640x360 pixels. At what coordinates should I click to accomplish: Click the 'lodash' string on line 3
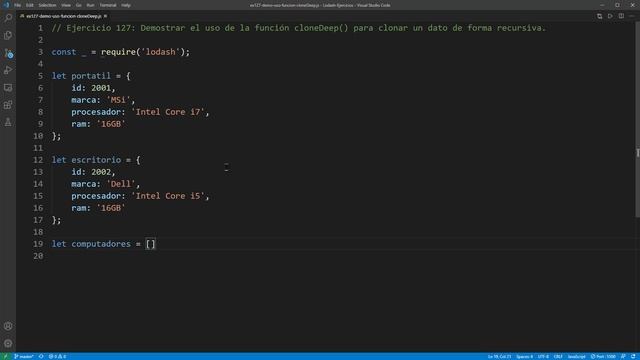160,52
